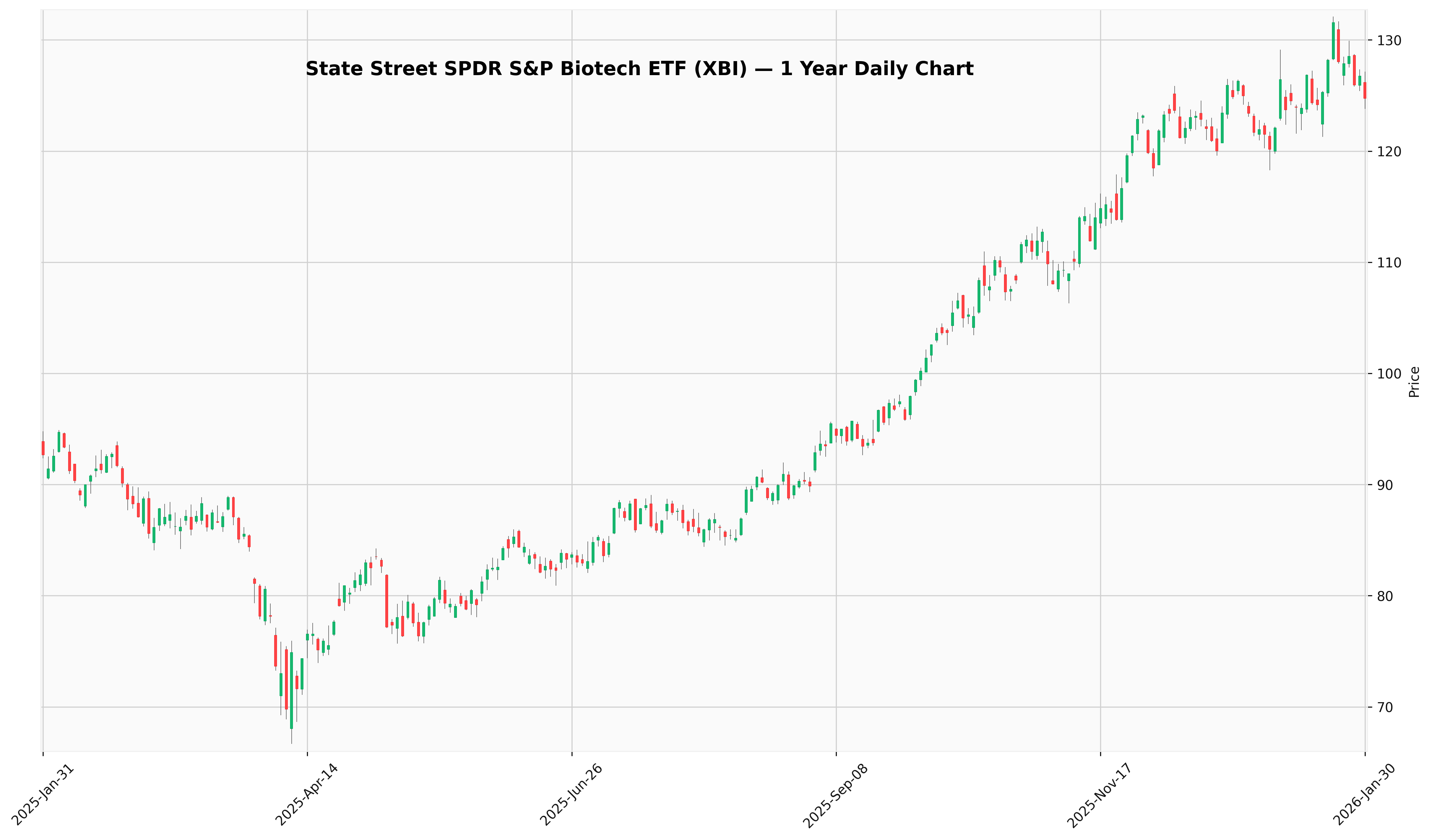Screen dimensions: 1430x840
Task: Click the first red candlestick at the chart start
Action: 43,448
